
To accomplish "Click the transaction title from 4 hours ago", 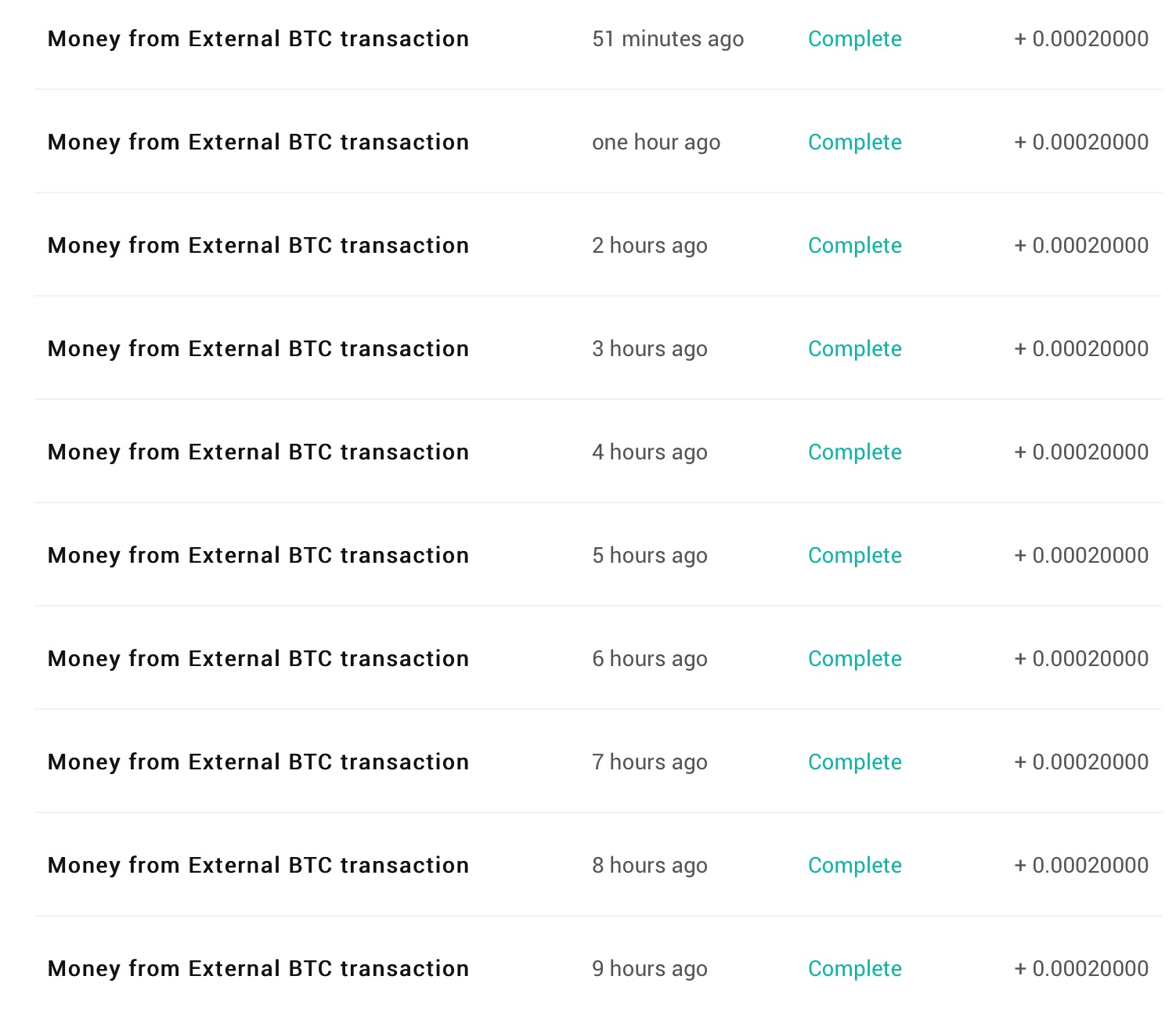I will point(258,452).
